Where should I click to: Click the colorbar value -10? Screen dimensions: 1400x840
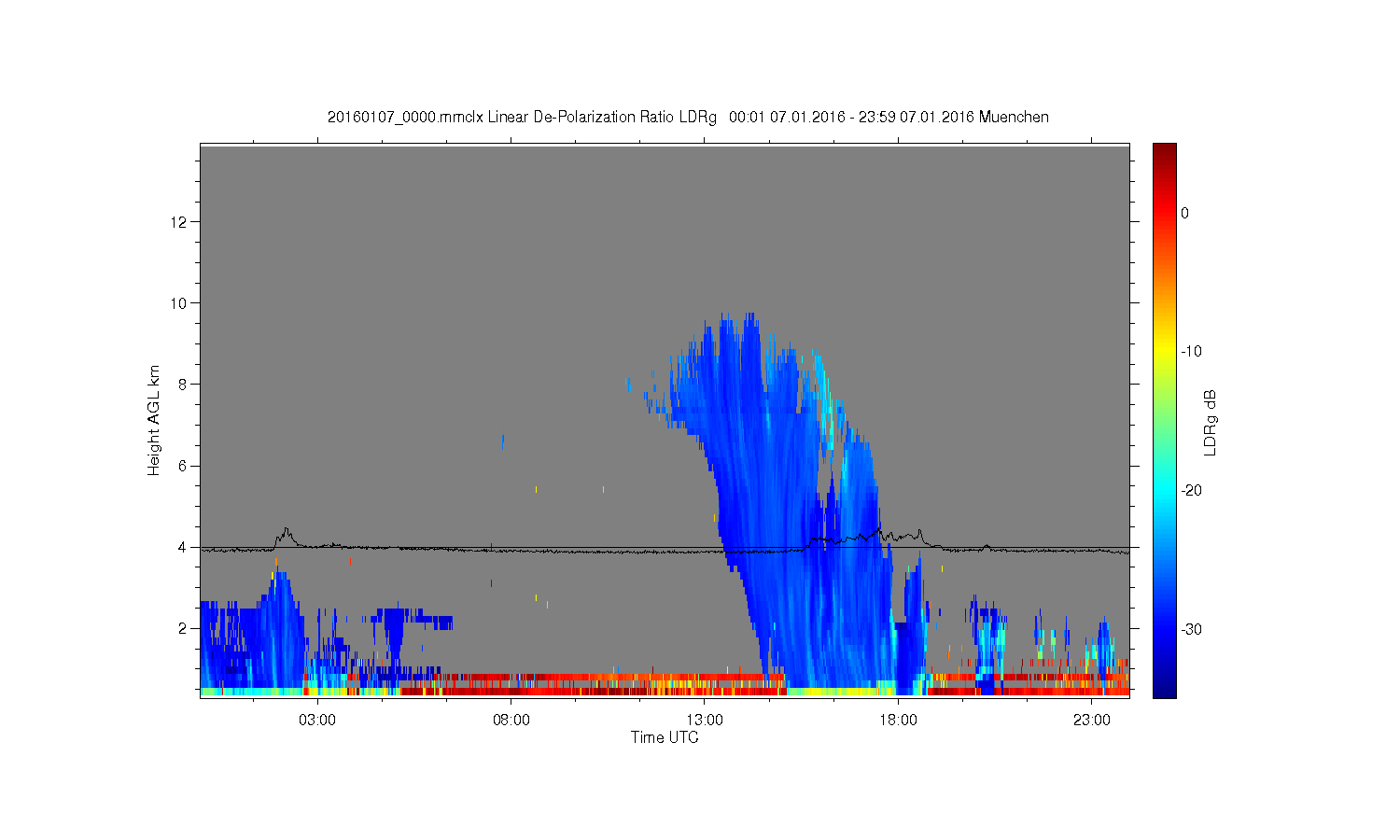[x=1191, y=352]
